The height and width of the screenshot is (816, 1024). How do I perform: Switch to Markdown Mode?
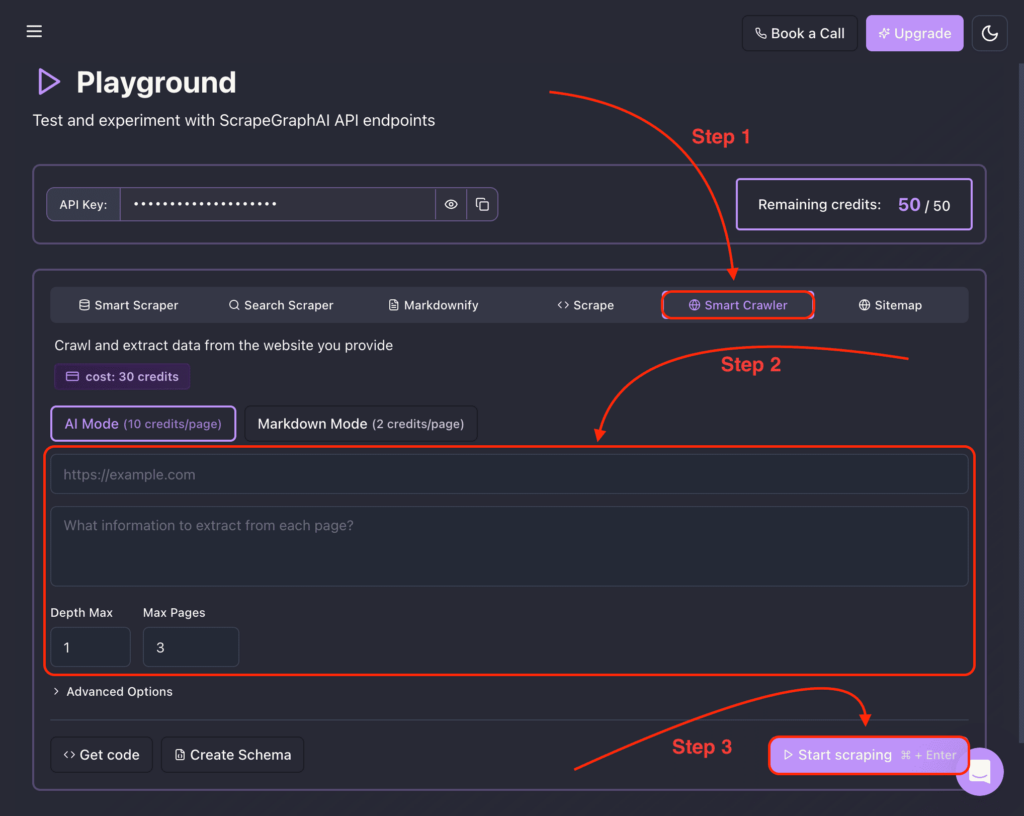point(360,424)
